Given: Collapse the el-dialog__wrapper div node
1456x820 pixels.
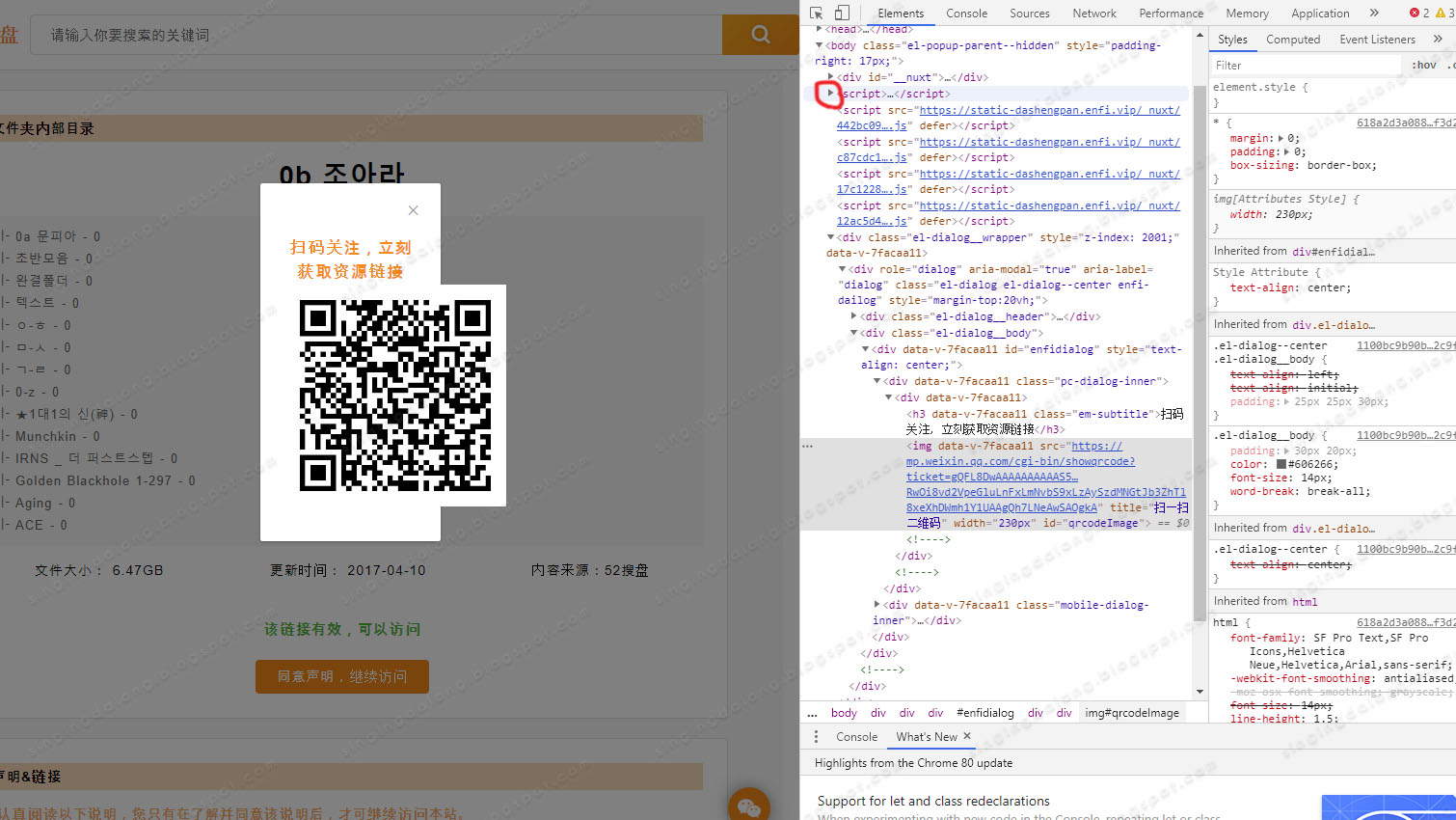Looking at the screenshot, I should pyautogui.click(x=831, y=237).
